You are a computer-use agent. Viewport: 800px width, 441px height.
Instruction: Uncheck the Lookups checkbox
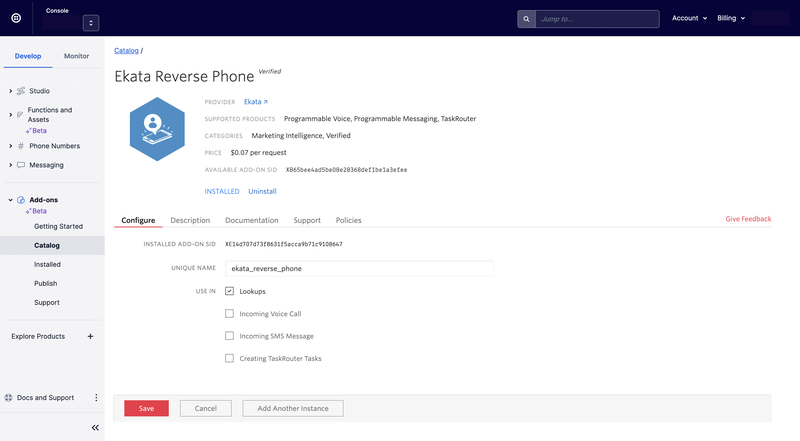(230, 291)
